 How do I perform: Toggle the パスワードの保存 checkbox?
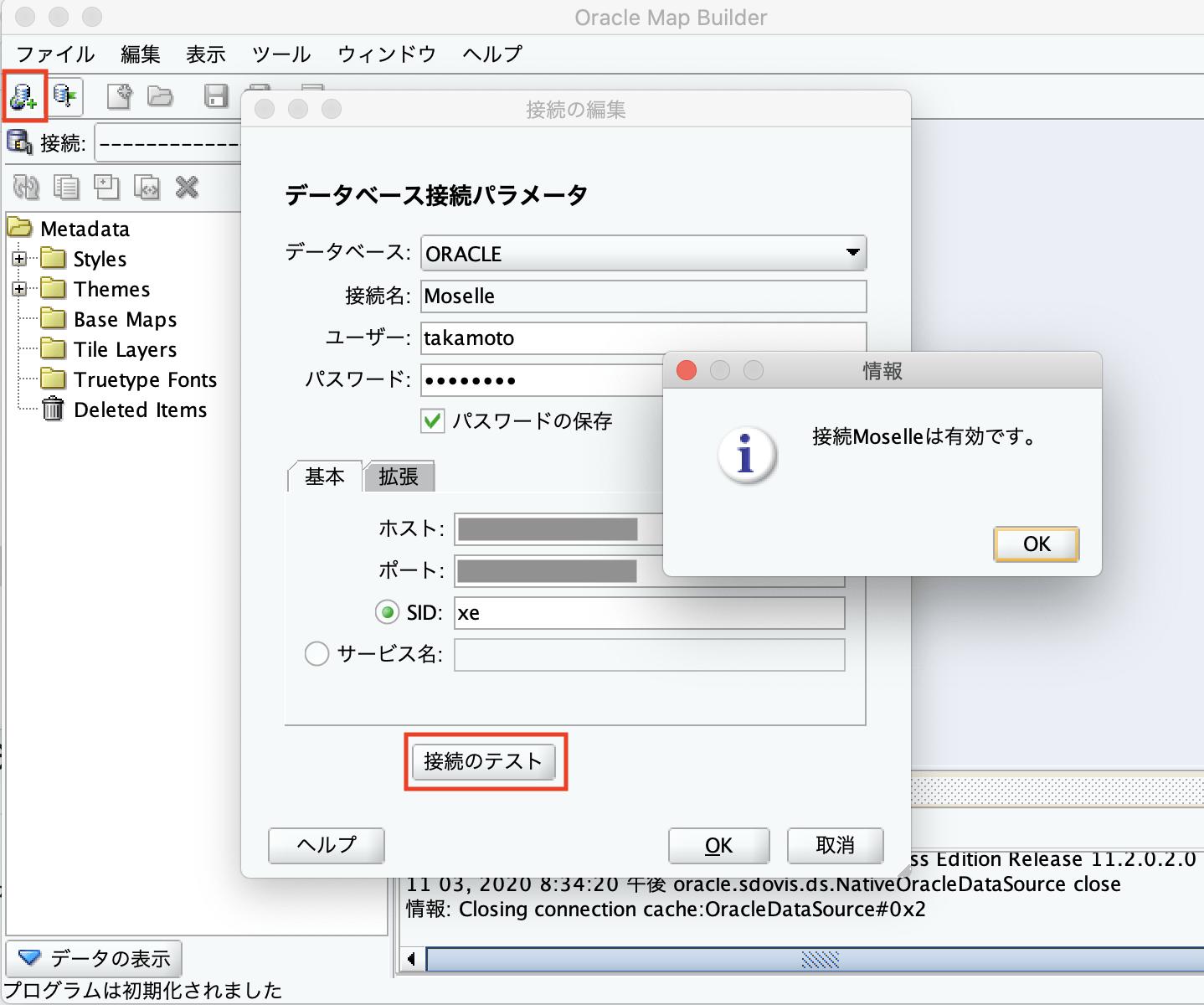point(432,420)
